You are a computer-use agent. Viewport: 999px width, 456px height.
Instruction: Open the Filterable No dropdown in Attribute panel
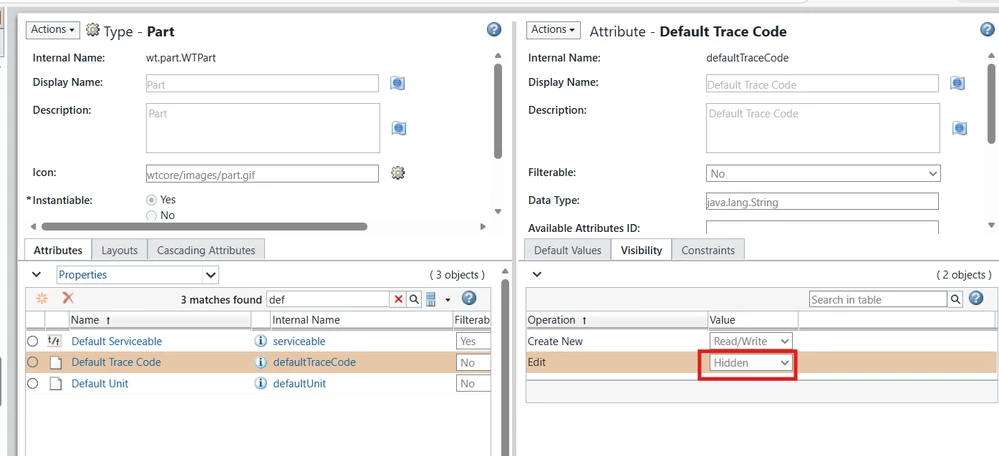(823, 173)
